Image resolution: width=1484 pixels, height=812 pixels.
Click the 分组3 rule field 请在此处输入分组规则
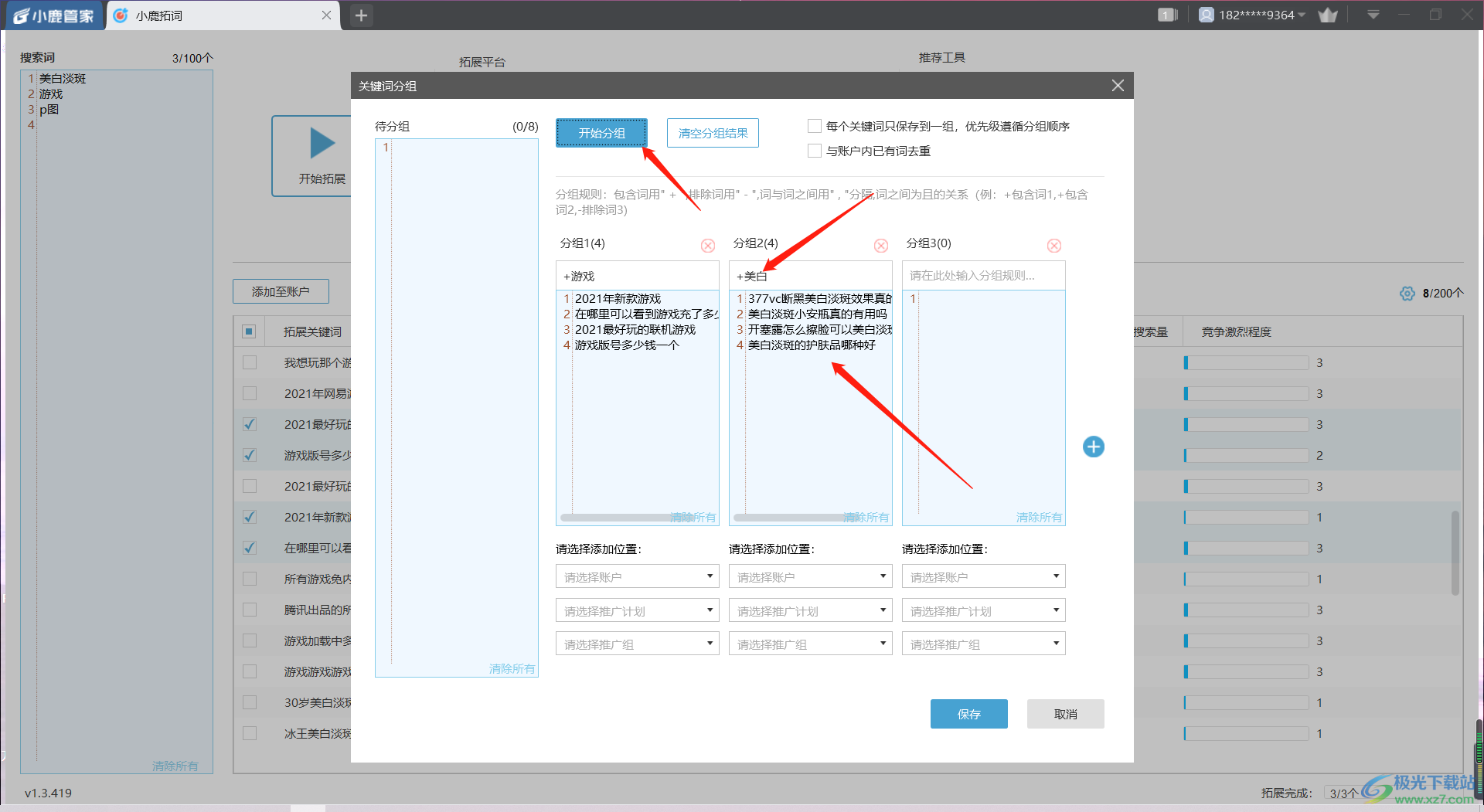pyautogui.click(x=983, y=276)
